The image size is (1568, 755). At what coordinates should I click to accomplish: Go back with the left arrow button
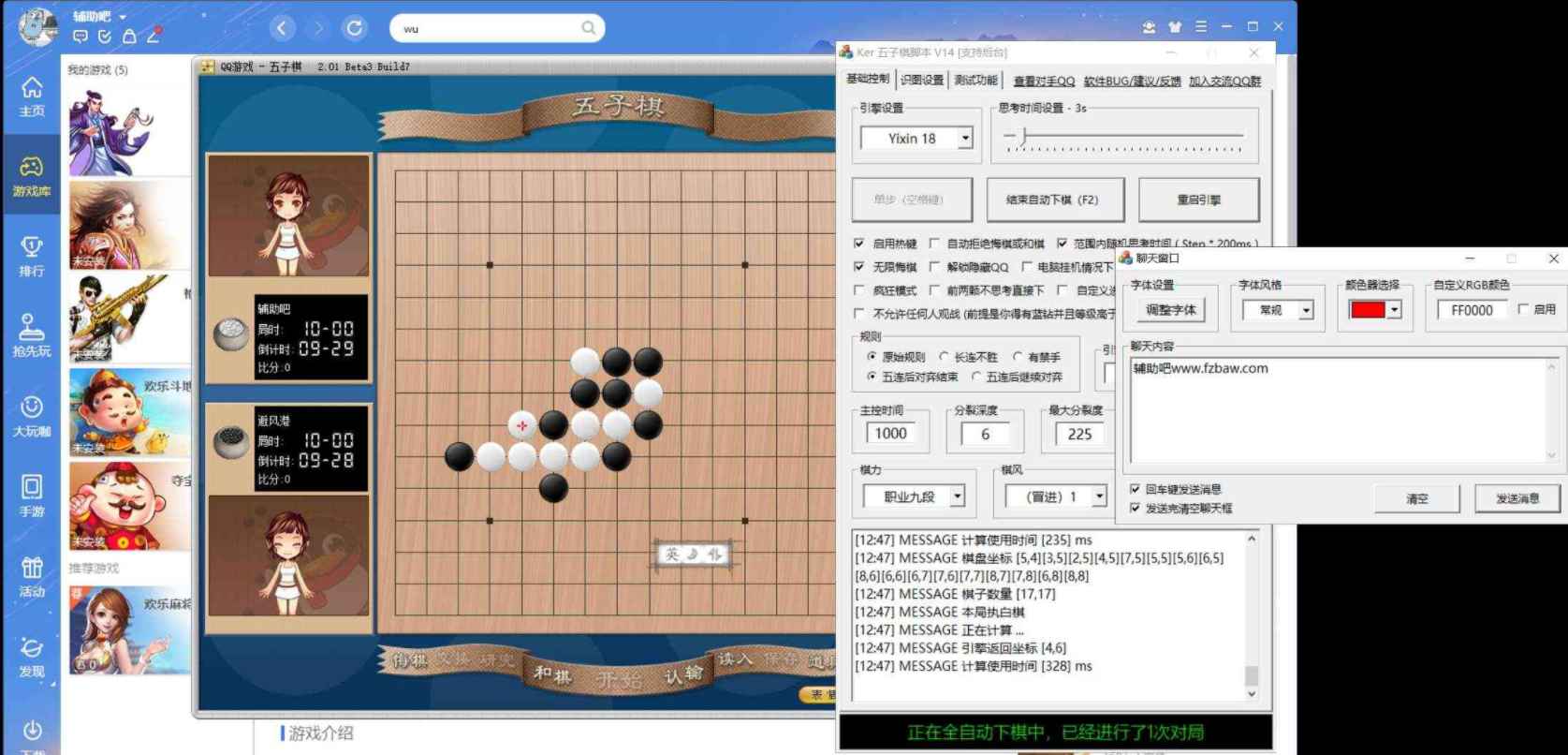[x=283, y=28]
